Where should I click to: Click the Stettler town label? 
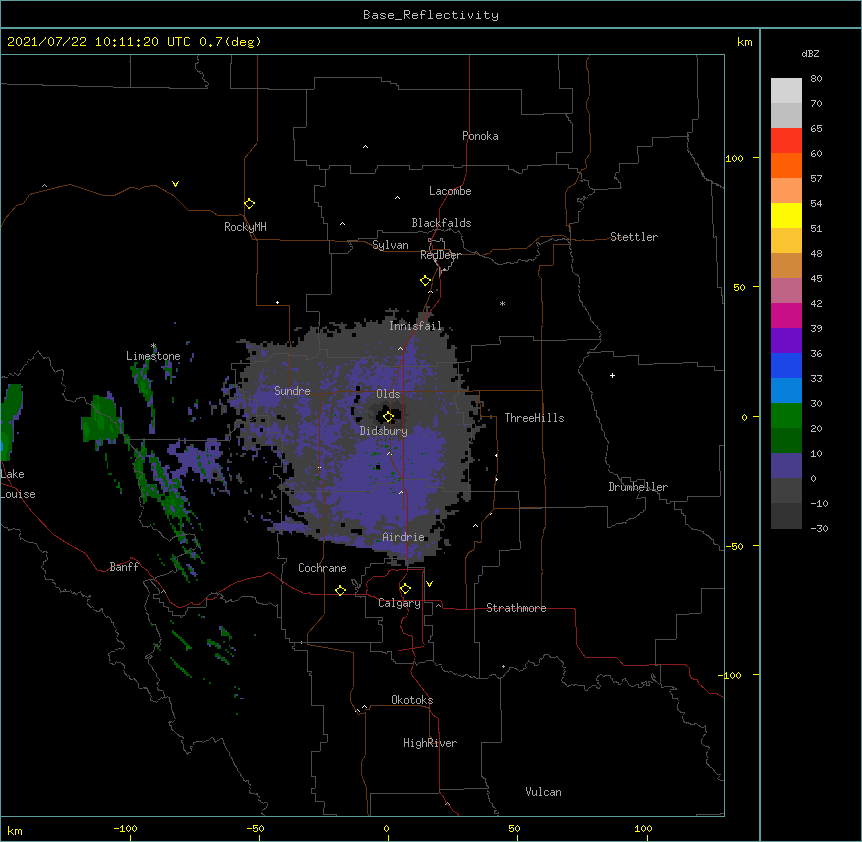point(634,237)
